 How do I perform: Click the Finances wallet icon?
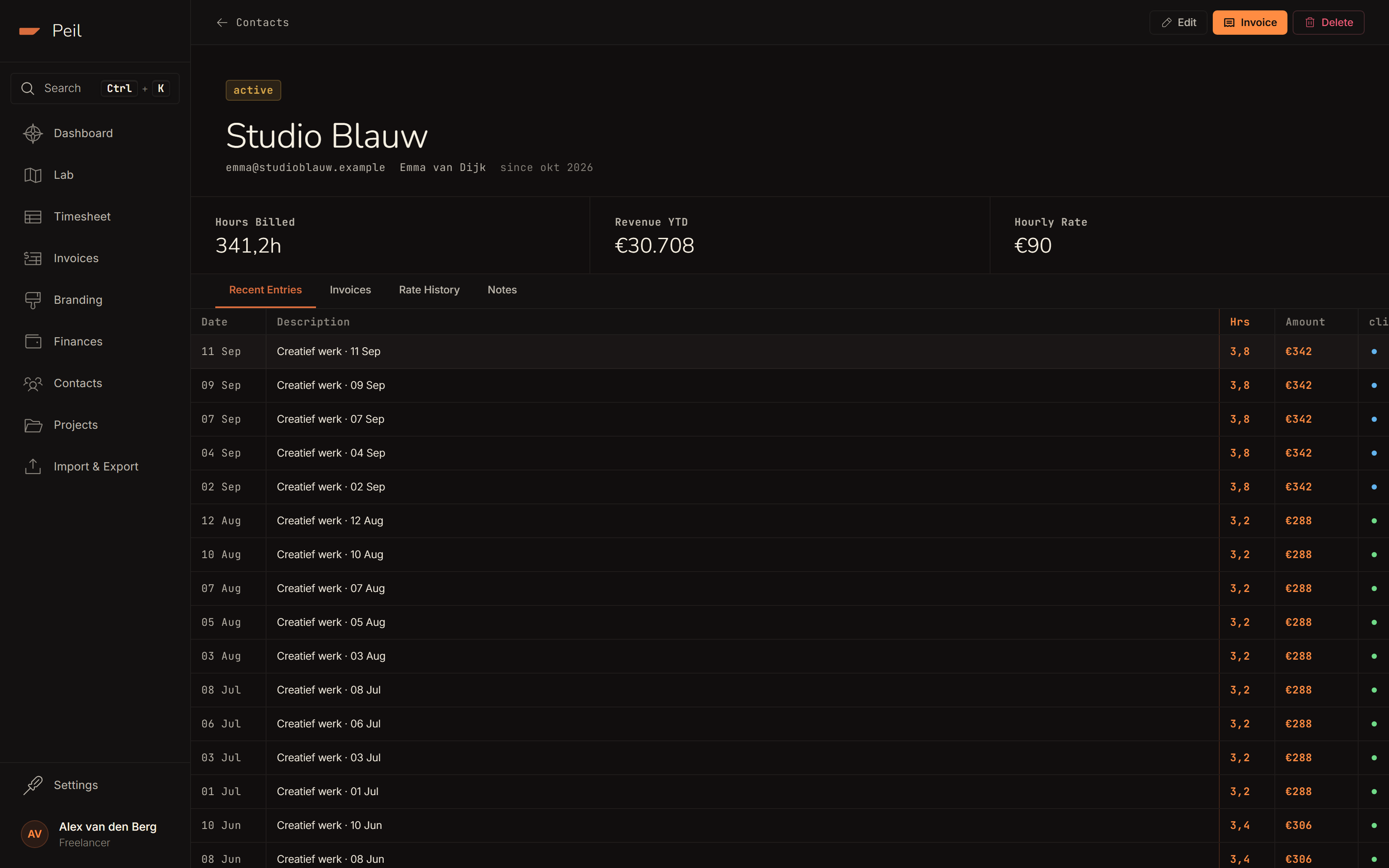tap(33, 342)
